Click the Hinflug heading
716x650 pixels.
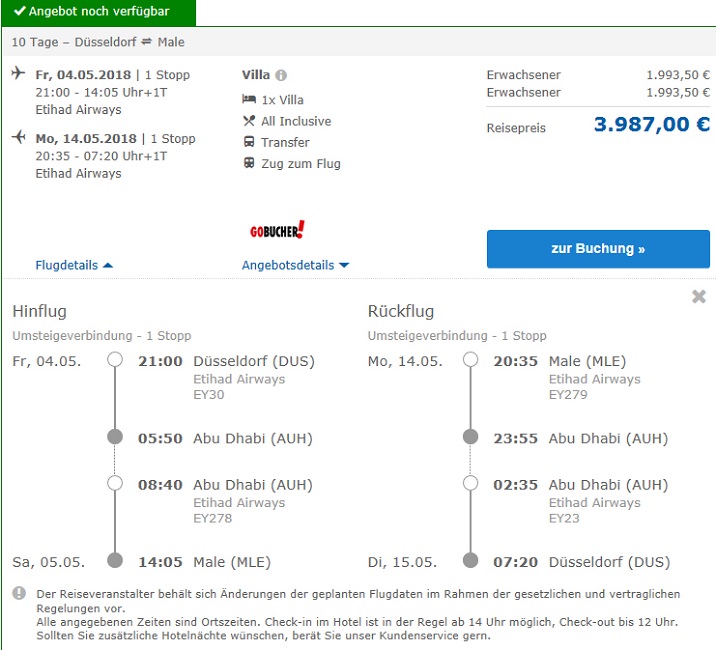39,311
